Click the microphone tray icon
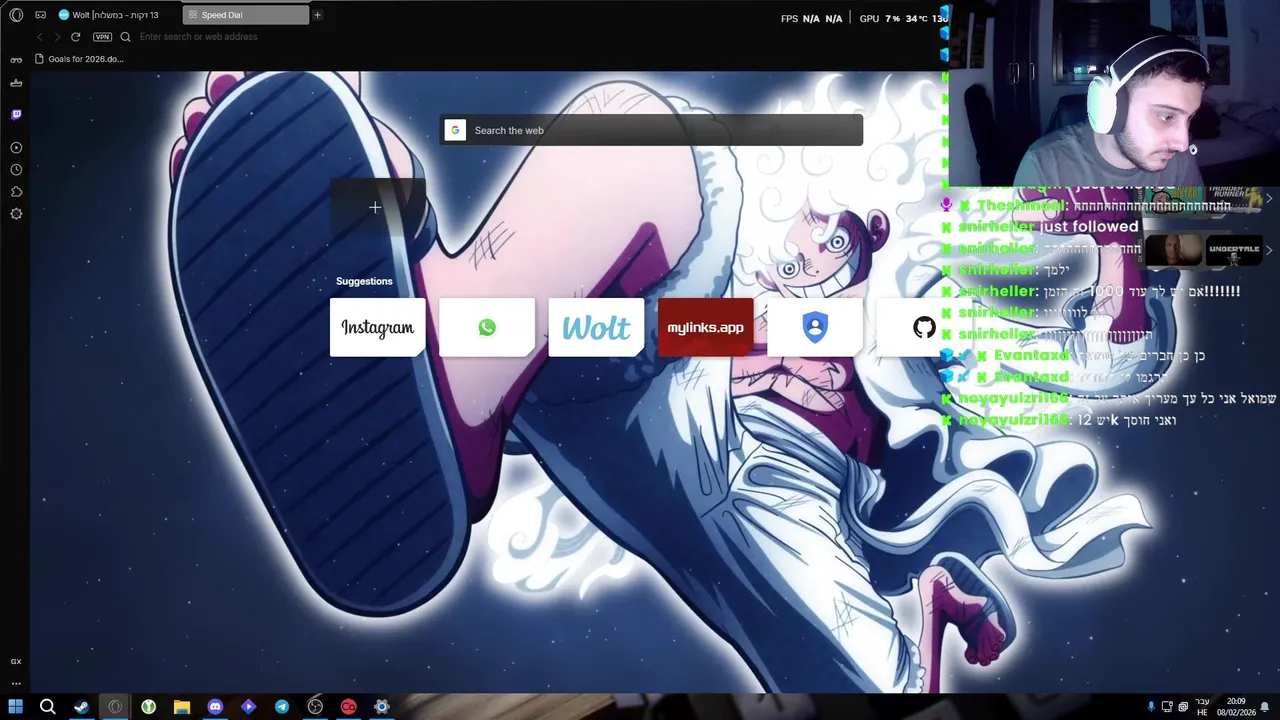The width and height of the screenshot is (1280, 720). [1151, 706]
